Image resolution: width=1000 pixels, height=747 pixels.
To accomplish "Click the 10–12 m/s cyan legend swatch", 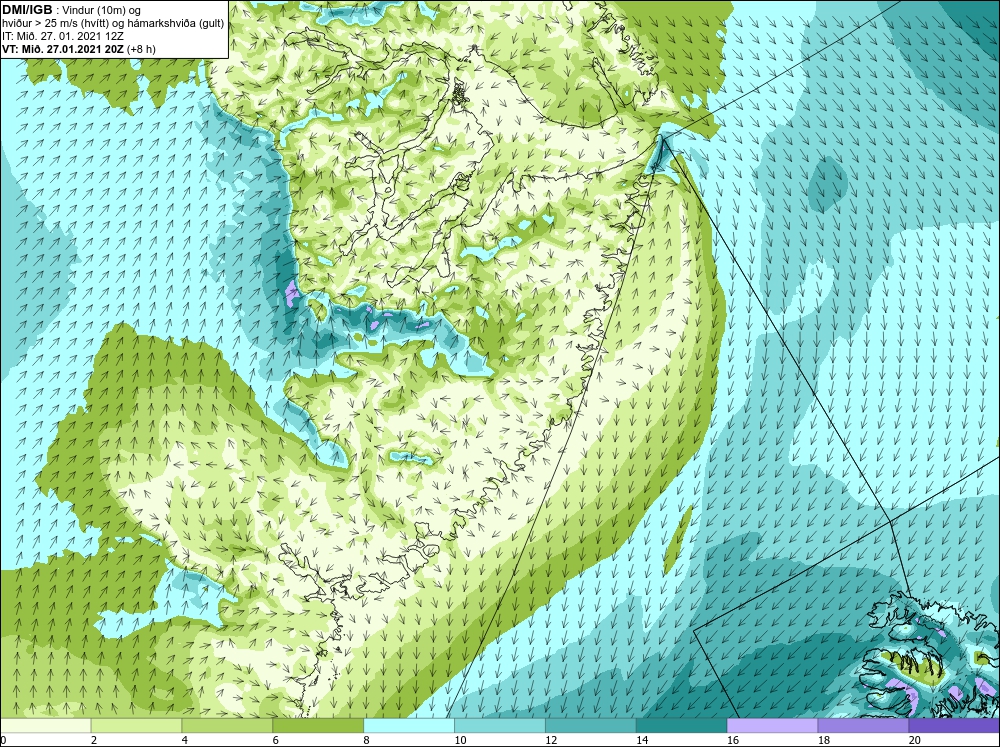I will [499, 725].
